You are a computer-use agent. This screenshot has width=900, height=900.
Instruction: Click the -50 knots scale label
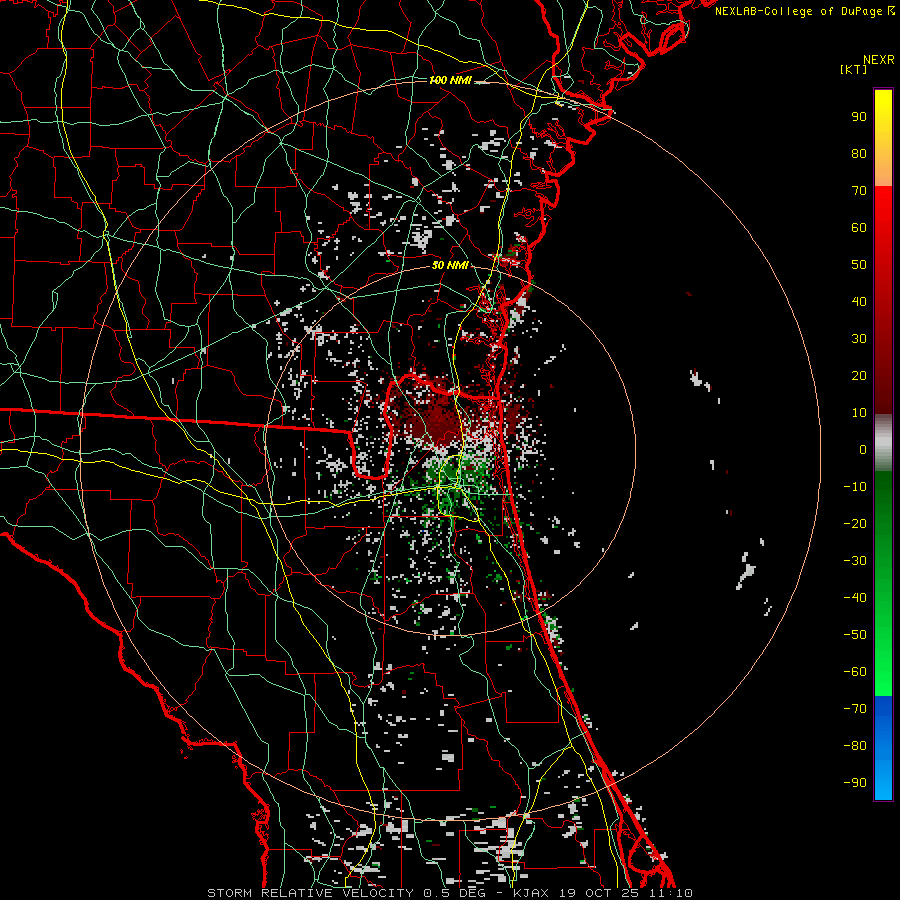(x=855, y=635)
